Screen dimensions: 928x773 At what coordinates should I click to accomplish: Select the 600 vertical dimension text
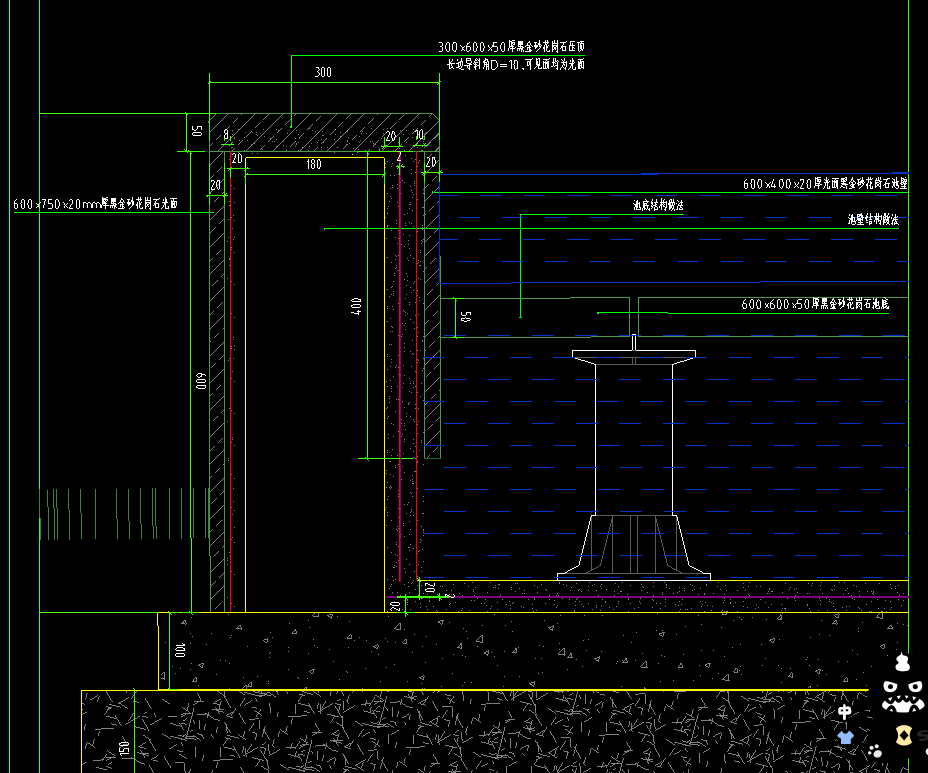pyautogui.click(x=201, y=381)
